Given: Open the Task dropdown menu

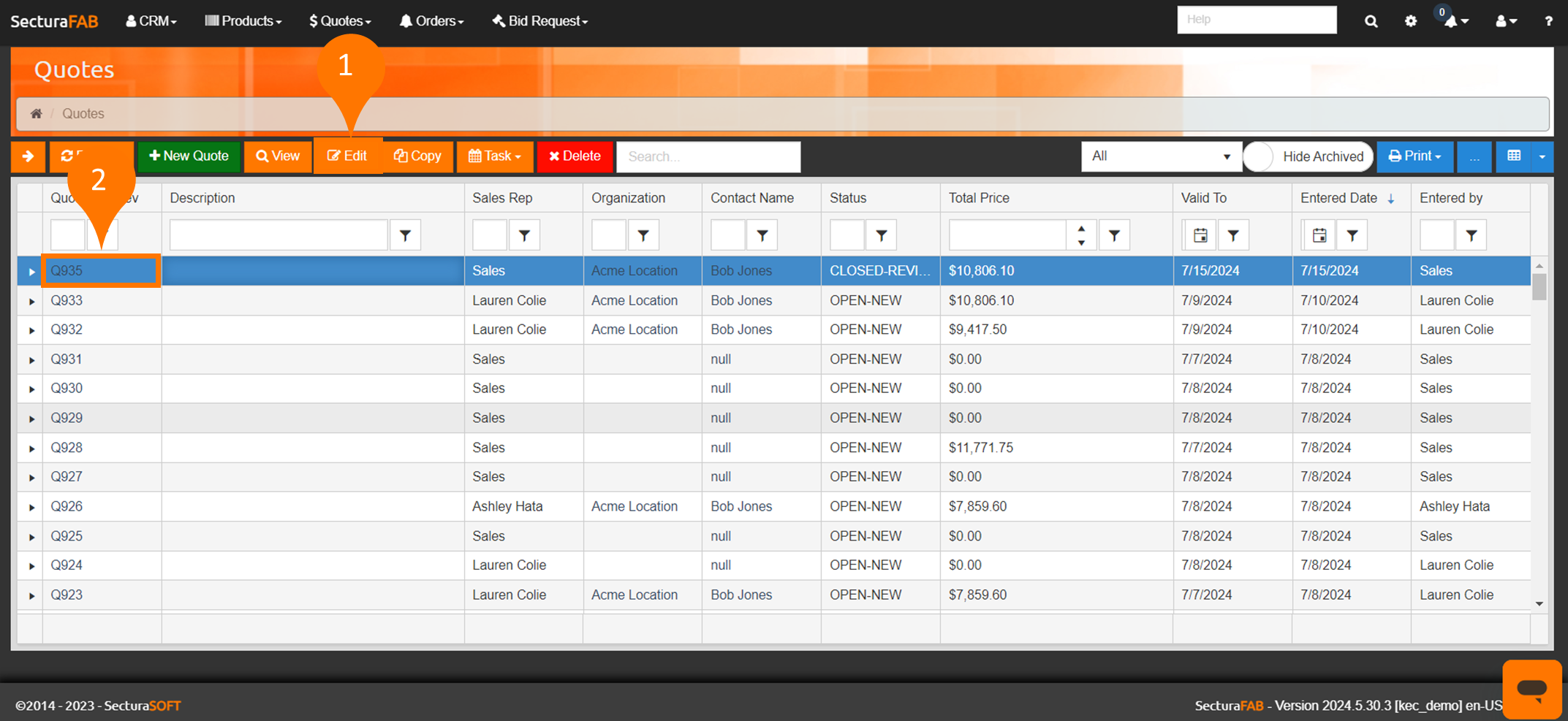Looking at the screenshot, I should [x=495, y=156].
